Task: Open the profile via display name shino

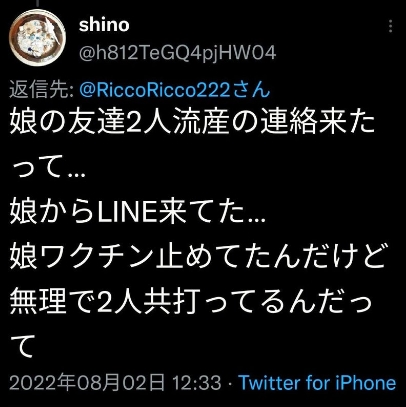Action: (x=104, y=25)
